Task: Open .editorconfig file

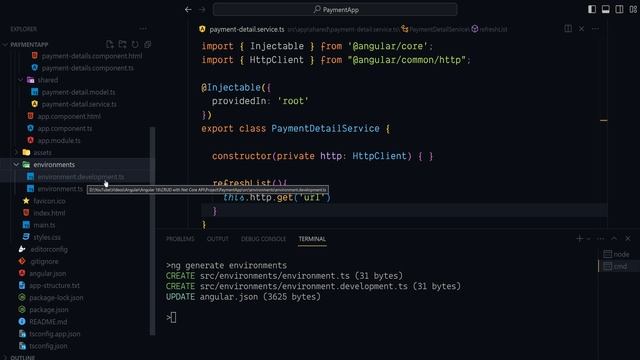Action: [x=49, y=249]
